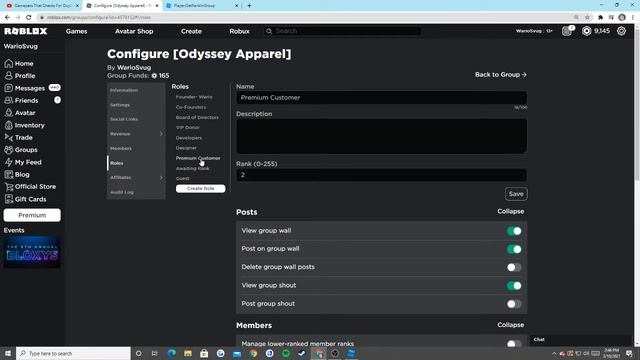The height and width of the screenshot is (360, 640).
Task: Open Steam from the taskbar
Action: click(302, 353)
